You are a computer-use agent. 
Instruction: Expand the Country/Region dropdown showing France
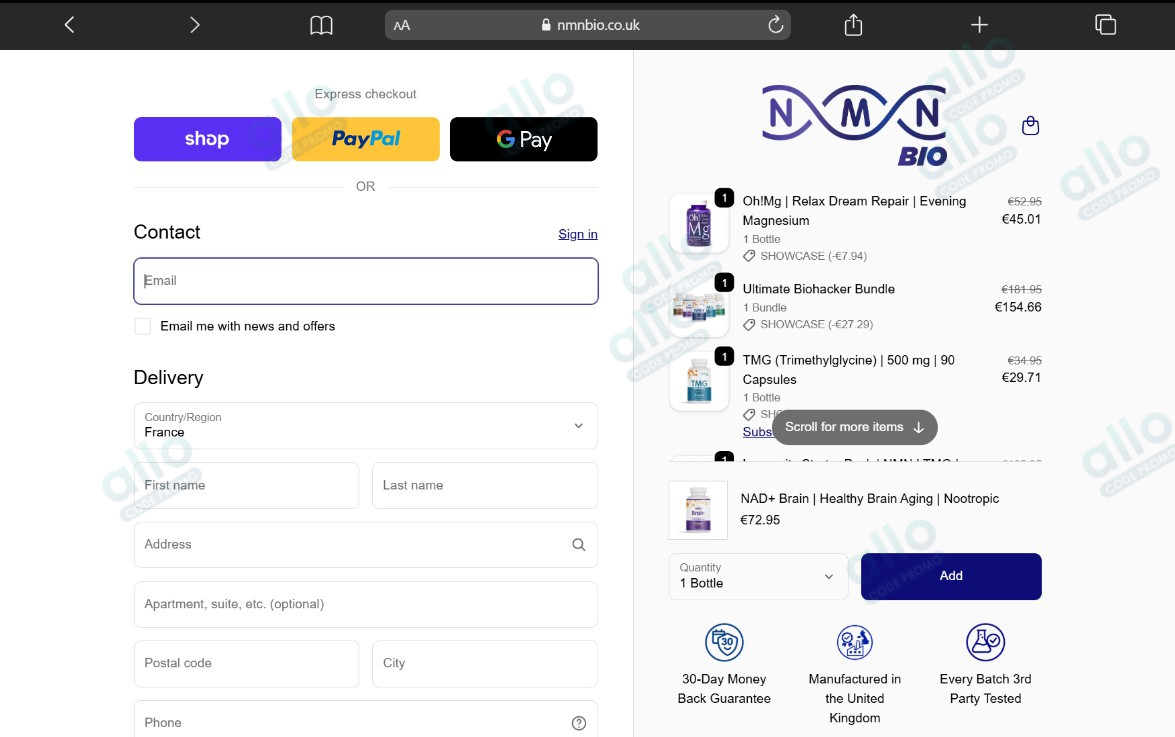tap(365, 425)
